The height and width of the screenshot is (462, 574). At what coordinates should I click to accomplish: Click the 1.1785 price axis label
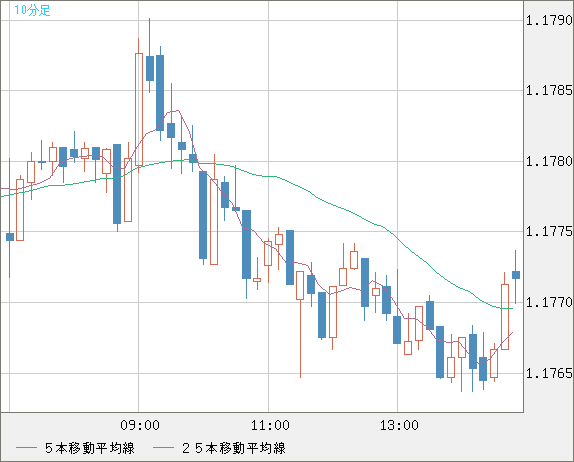point(549,90)
